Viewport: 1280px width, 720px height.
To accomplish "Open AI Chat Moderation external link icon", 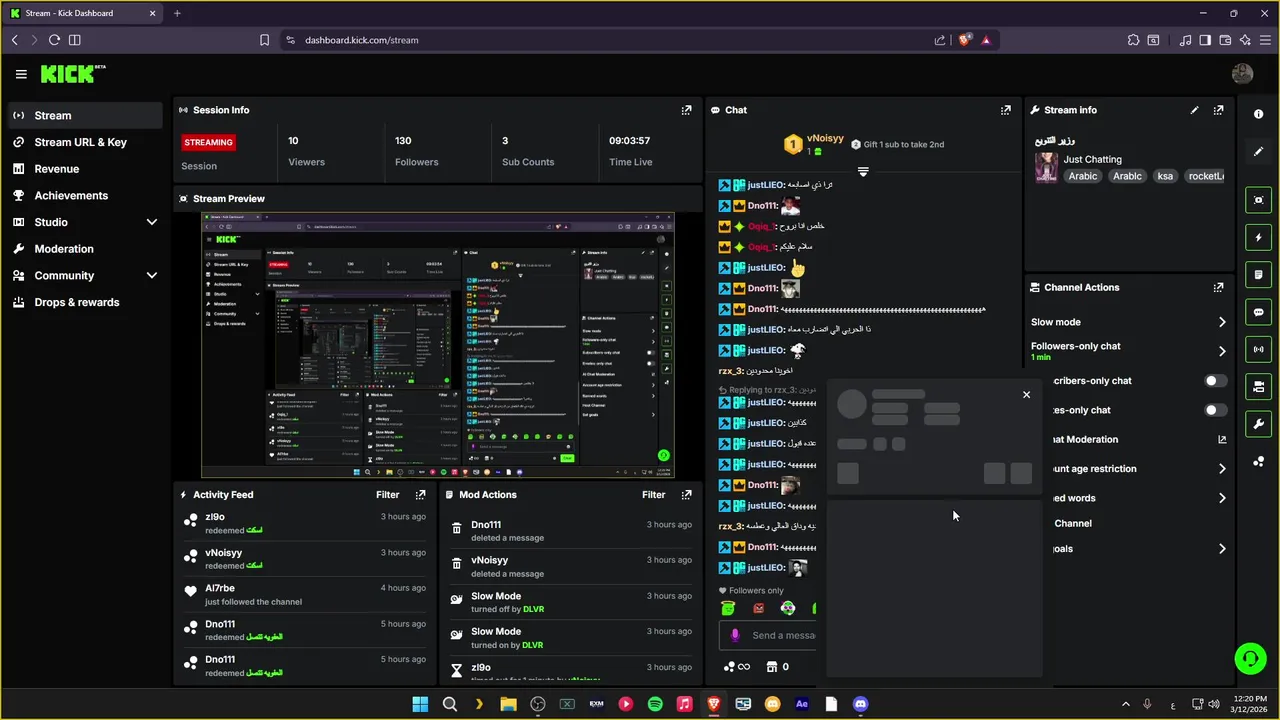I will coord(1222,439).
